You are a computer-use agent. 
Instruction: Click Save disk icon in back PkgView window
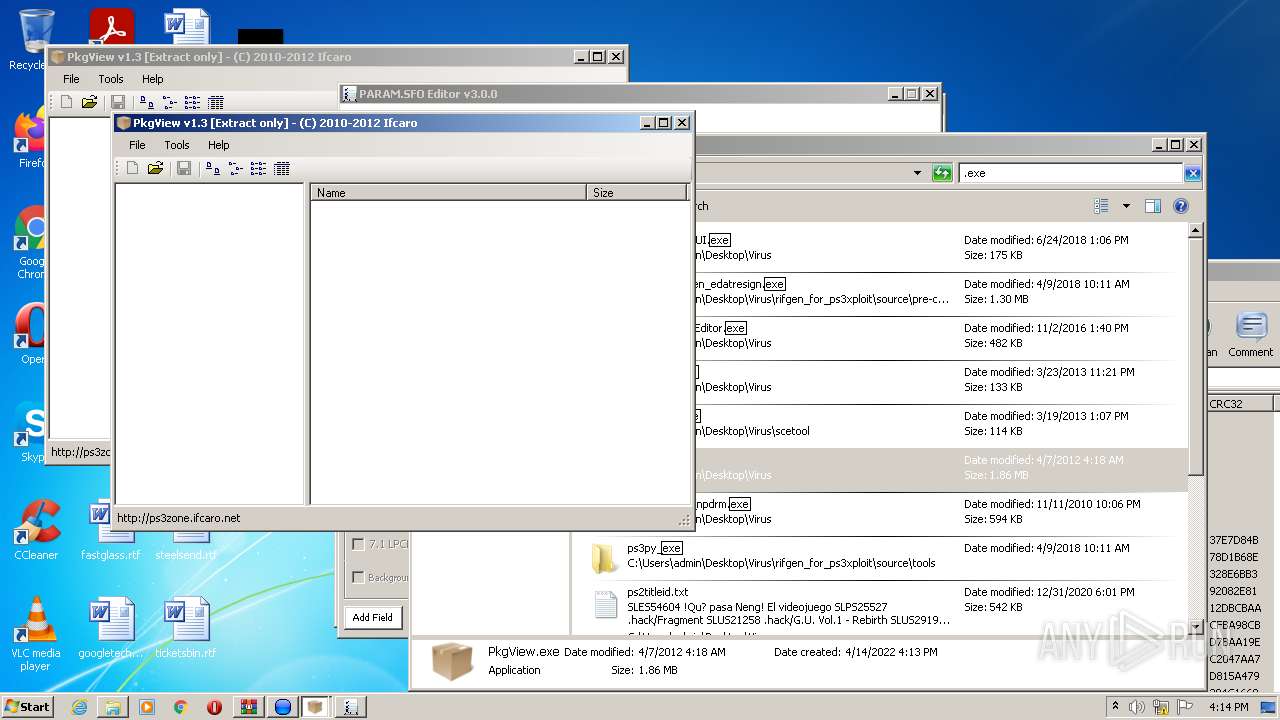tap(118, 102)
